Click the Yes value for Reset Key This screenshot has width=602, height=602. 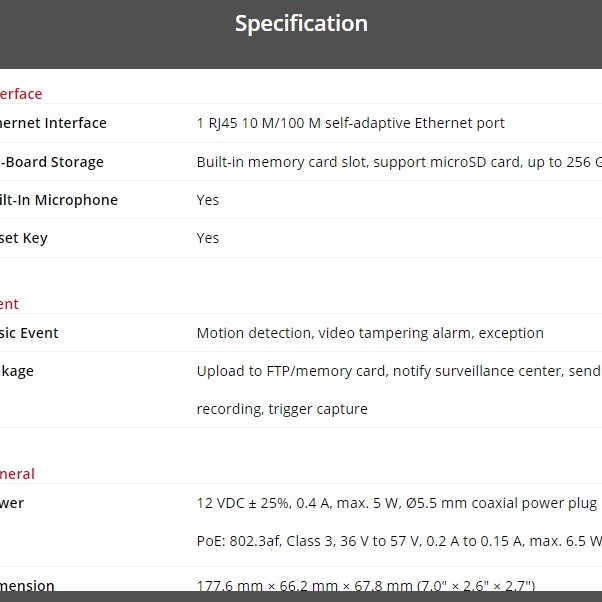click(x=208, y=238)
